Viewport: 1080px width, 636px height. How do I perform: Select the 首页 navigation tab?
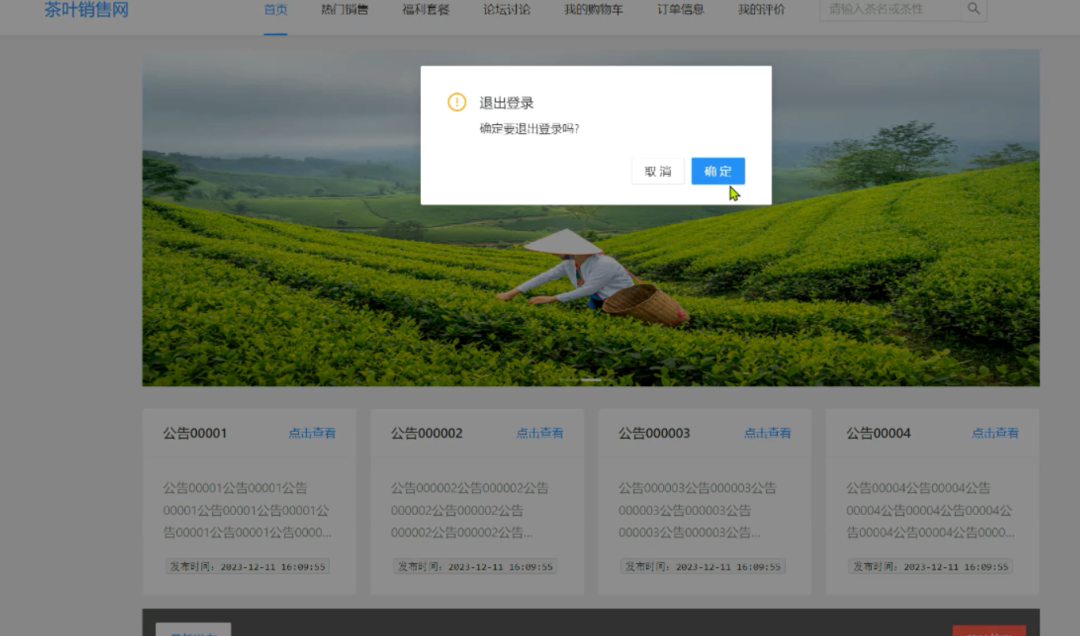274,10
